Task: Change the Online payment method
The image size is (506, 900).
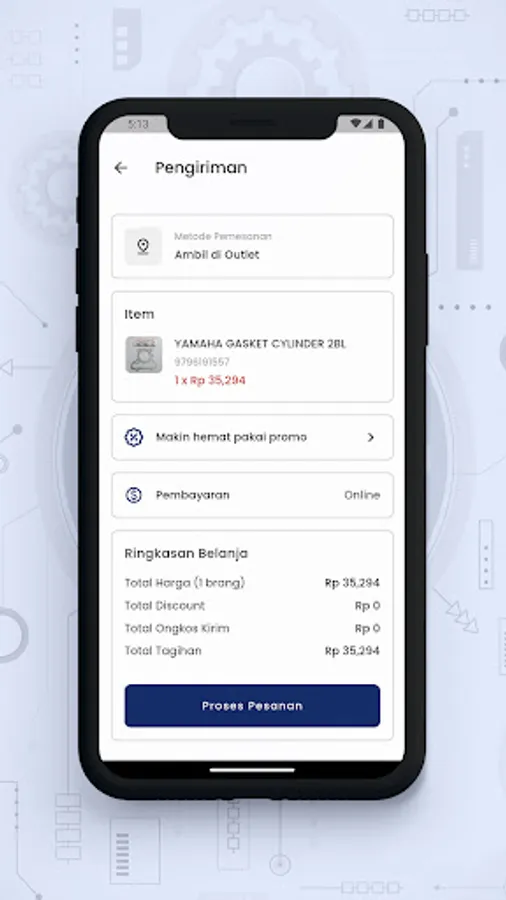Action: 362,495
